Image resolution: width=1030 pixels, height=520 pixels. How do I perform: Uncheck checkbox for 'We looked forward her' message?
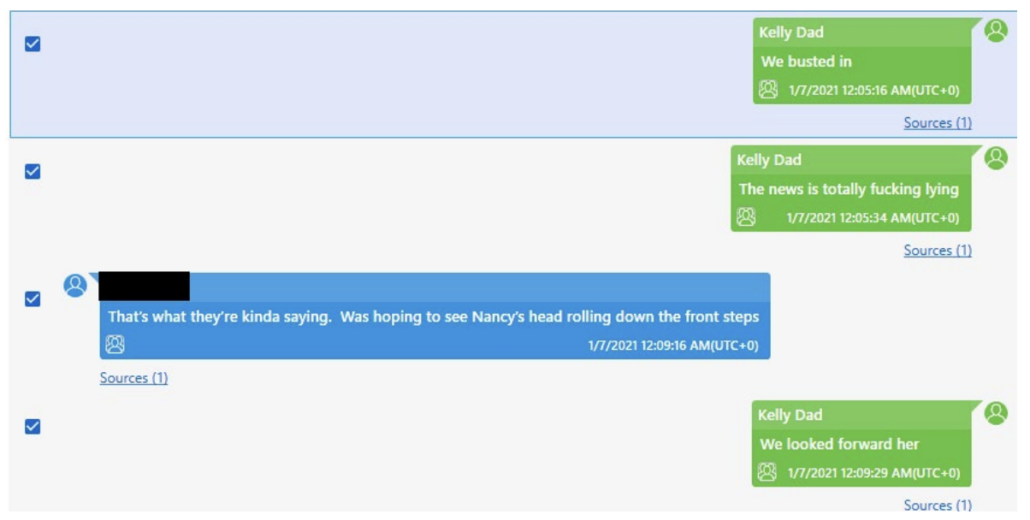click(x=32, y=426)
